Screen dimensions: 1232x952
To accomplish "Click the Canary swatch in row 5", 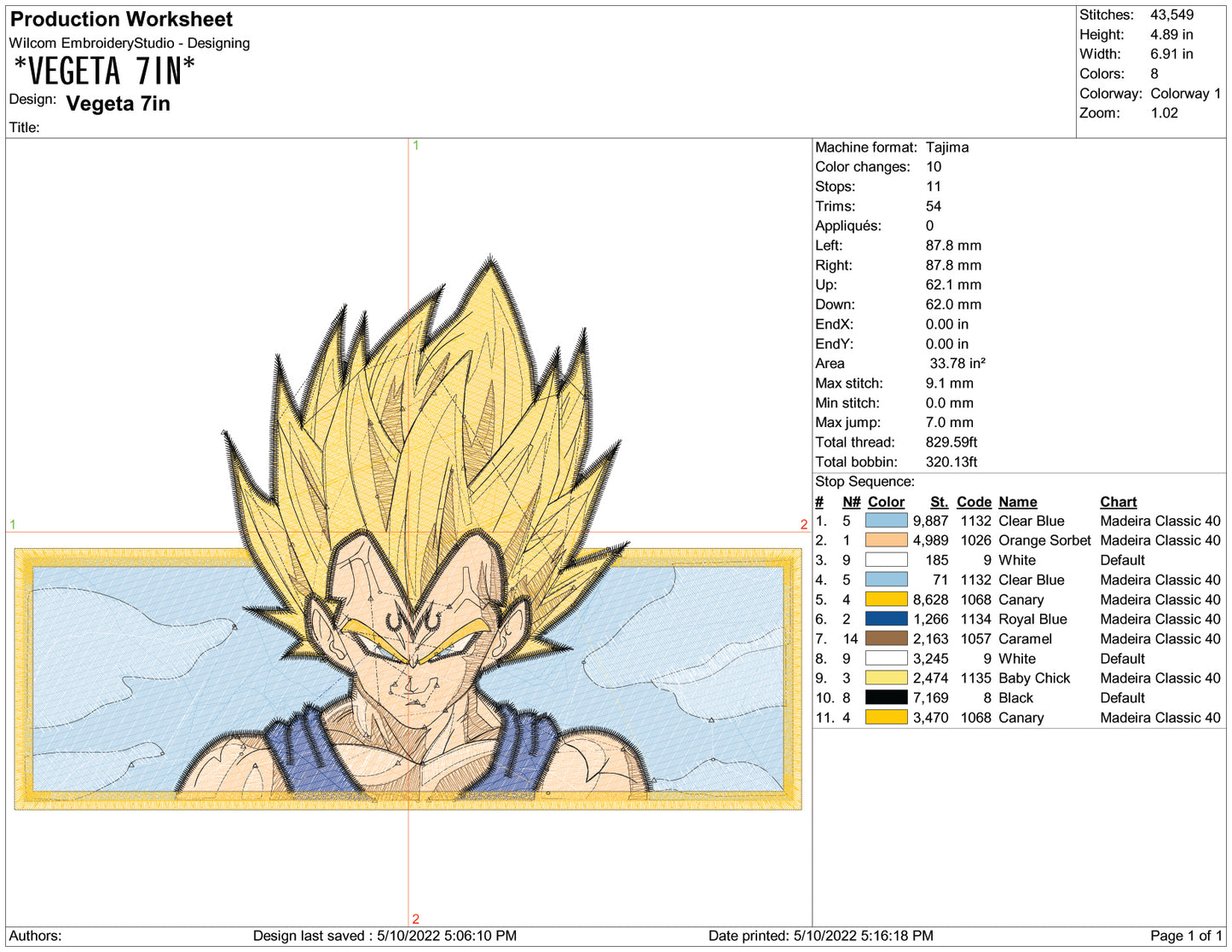I will point(886,599).
